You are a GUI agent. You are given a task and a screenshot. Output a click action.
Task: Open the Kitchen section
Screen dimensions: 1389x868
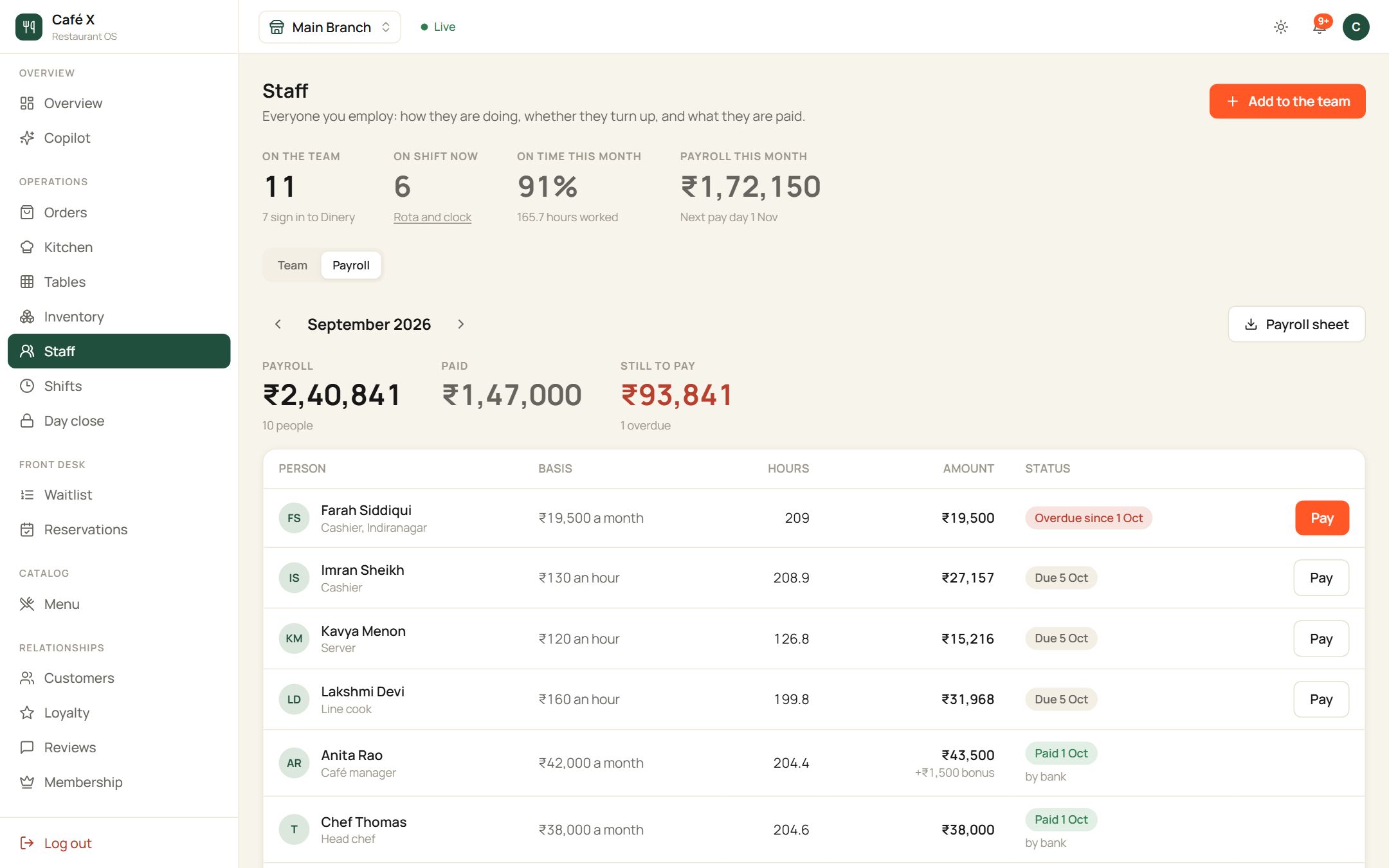click(119, 248)
